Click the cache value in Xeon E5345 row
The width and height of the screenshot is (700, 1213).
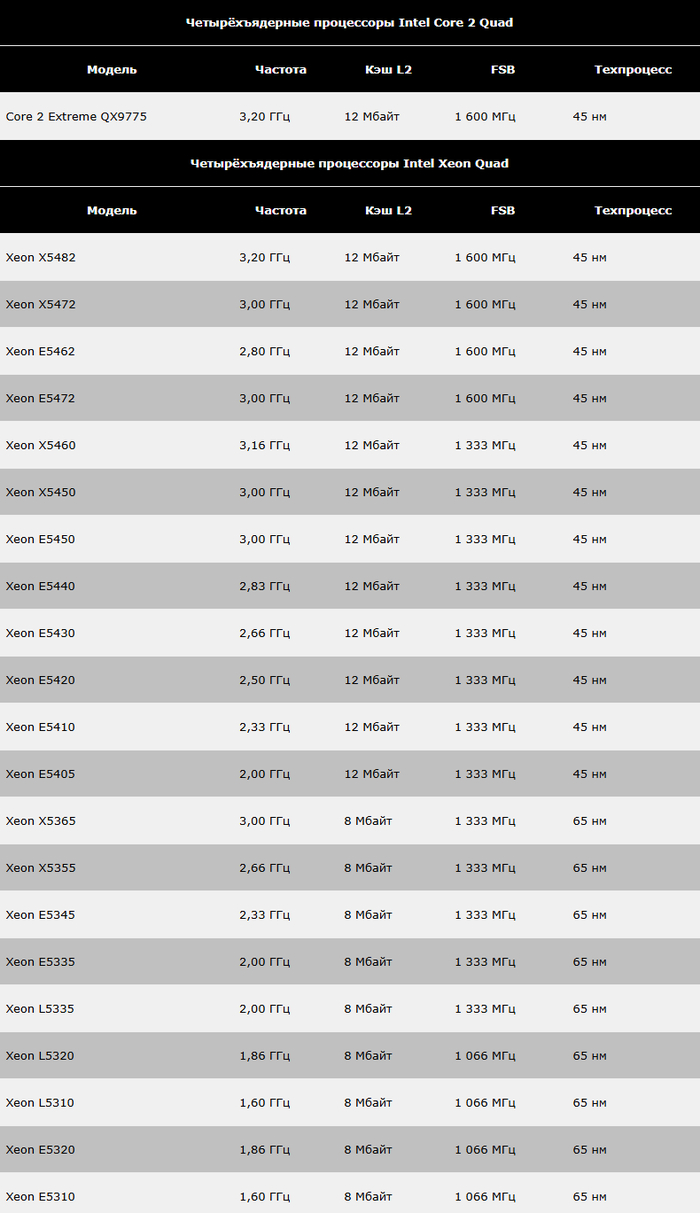pos(368,916)
